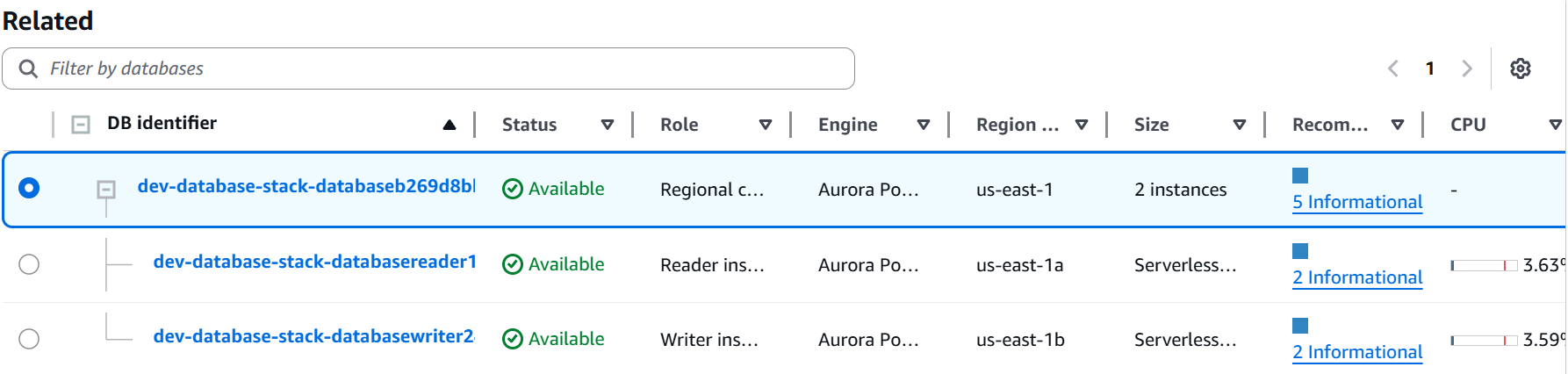Click 'Aurora Po…' engine cell for databasewriter2
The width and height of the screenshot is (1568, 374).
(868, 340)
